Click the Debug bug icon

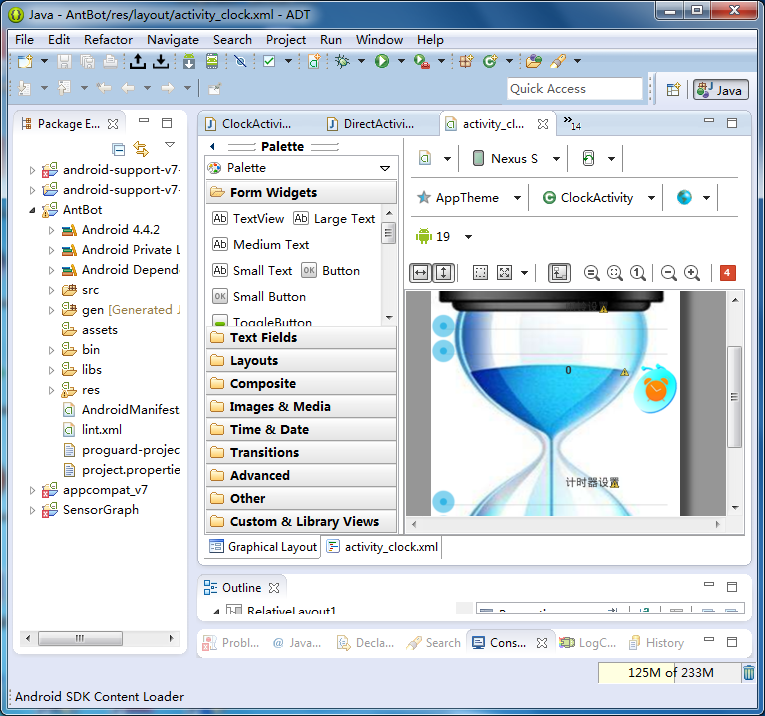(x=343, y=61)
